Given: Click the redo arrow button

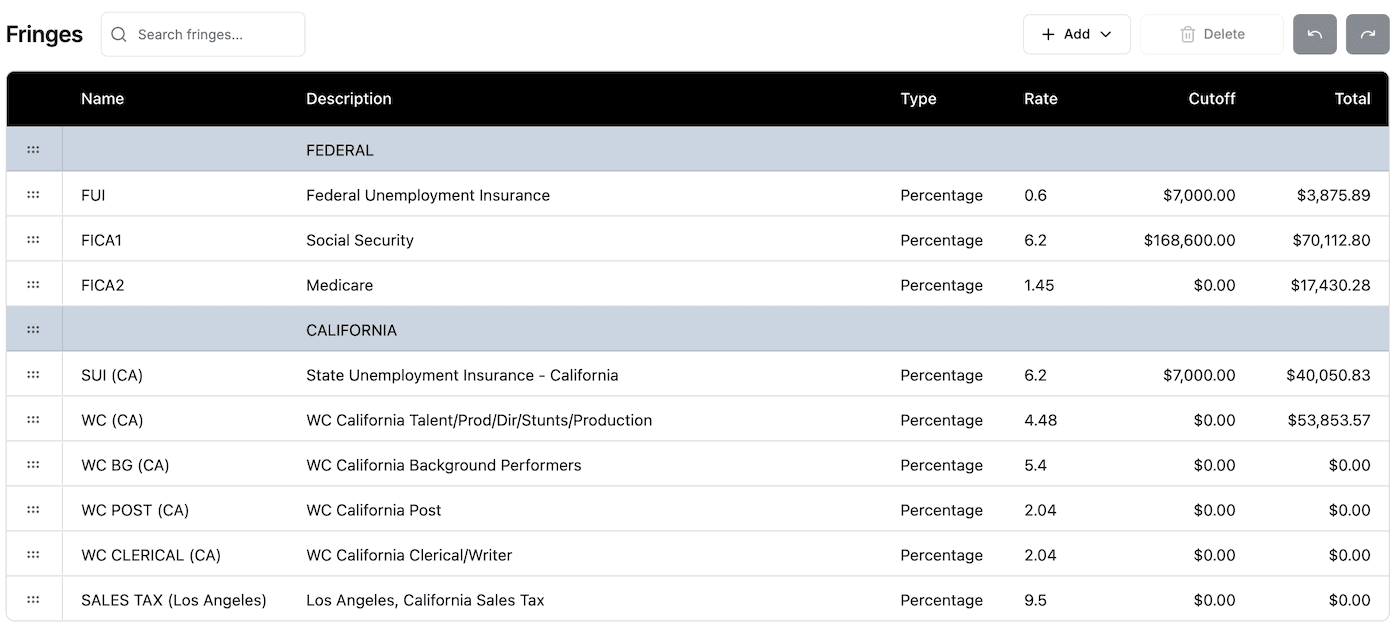Looking at the screenshot, I should click(1367, 34).
